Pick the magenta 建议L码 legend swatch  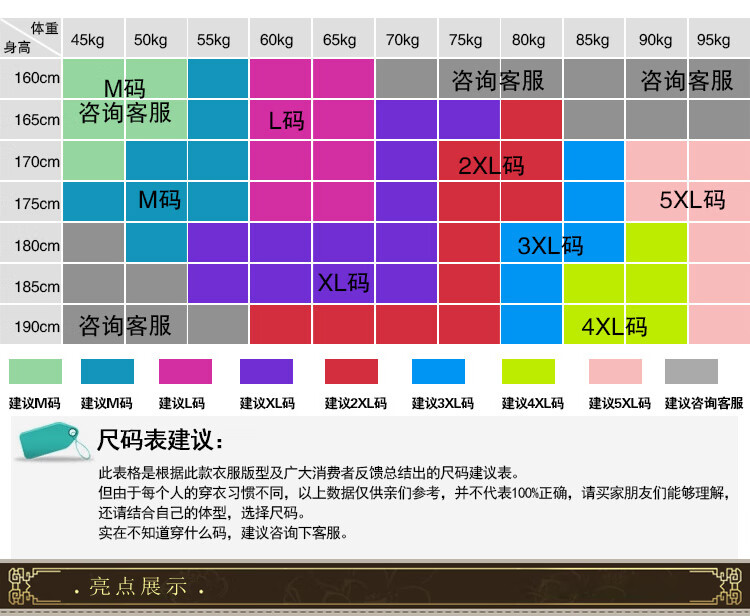(185, 372)
